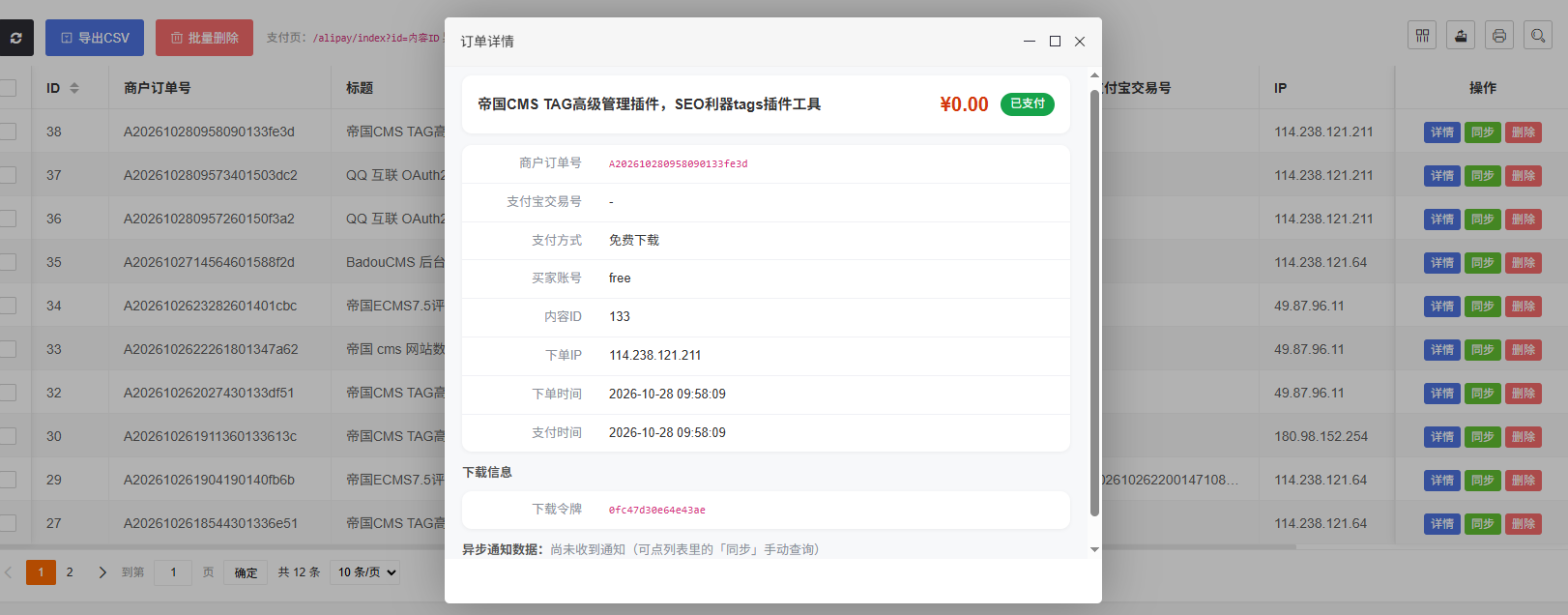Check the row checkbox for ID 34
Image resolution: width=1568 pixels, height=615 pixels.
click(x=8, y=306)
